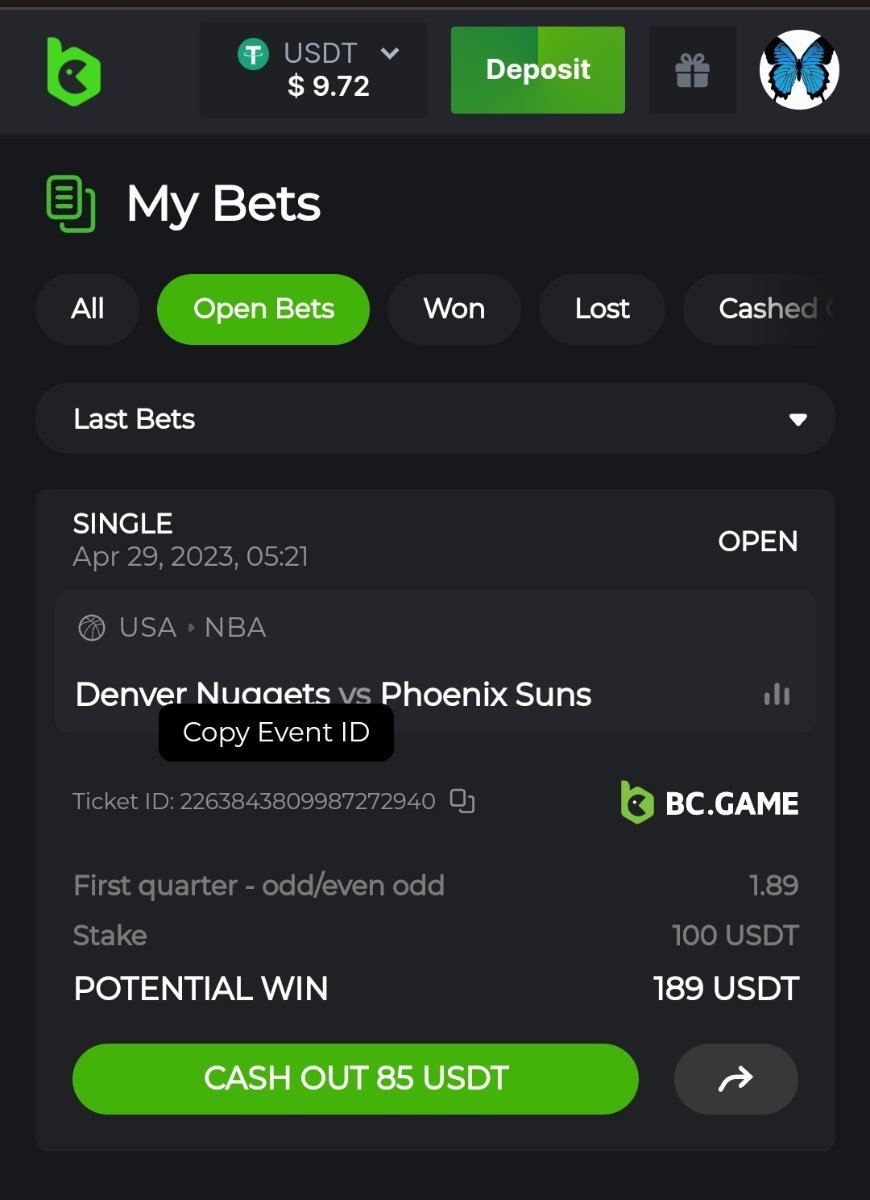Open Denver Nuggets vs Phoenix Suns event
This screenshot has height=1200, width=870.
click(333, 694)
